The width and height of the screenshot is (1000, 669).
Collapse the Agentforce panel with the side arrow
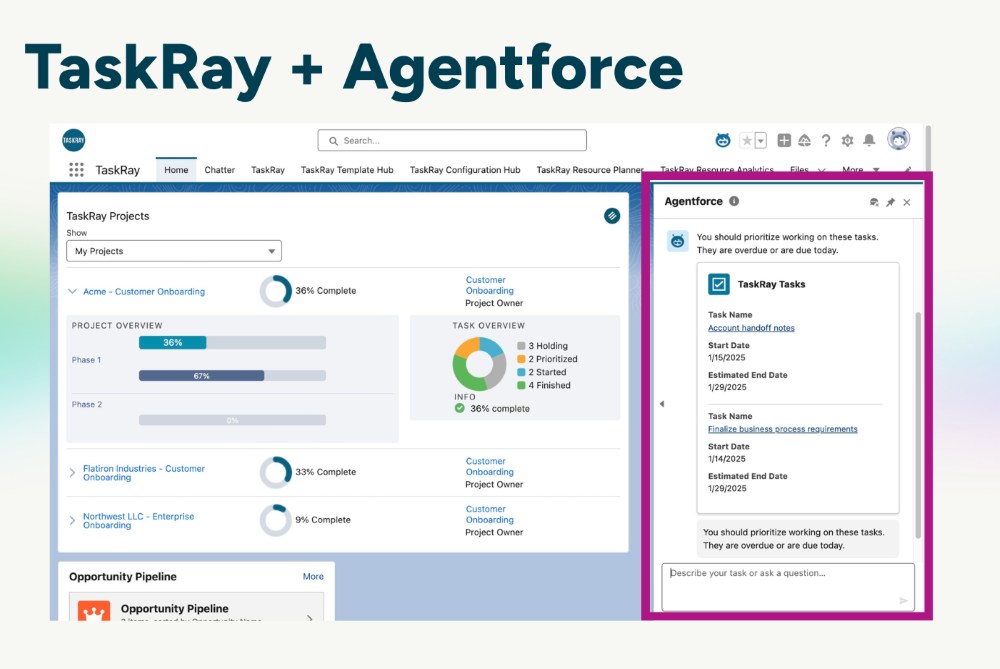(x=661, y=404)
